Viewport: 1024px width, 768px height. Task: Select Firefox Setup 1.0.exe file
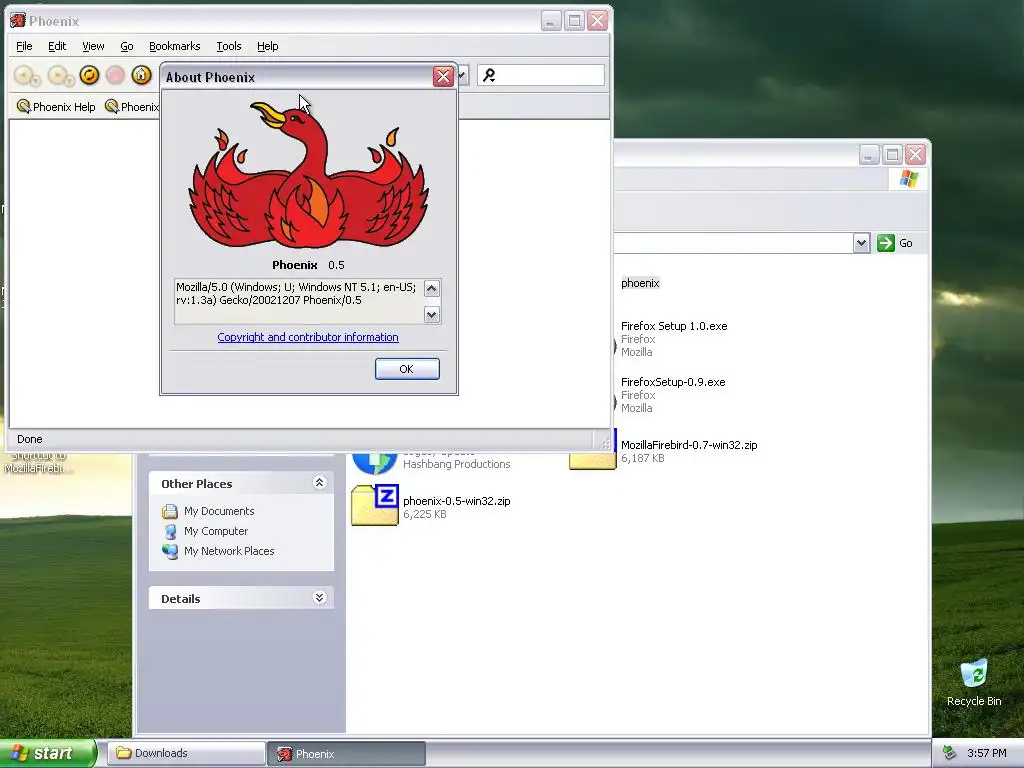pyautogui.click(x=674, y=326)
